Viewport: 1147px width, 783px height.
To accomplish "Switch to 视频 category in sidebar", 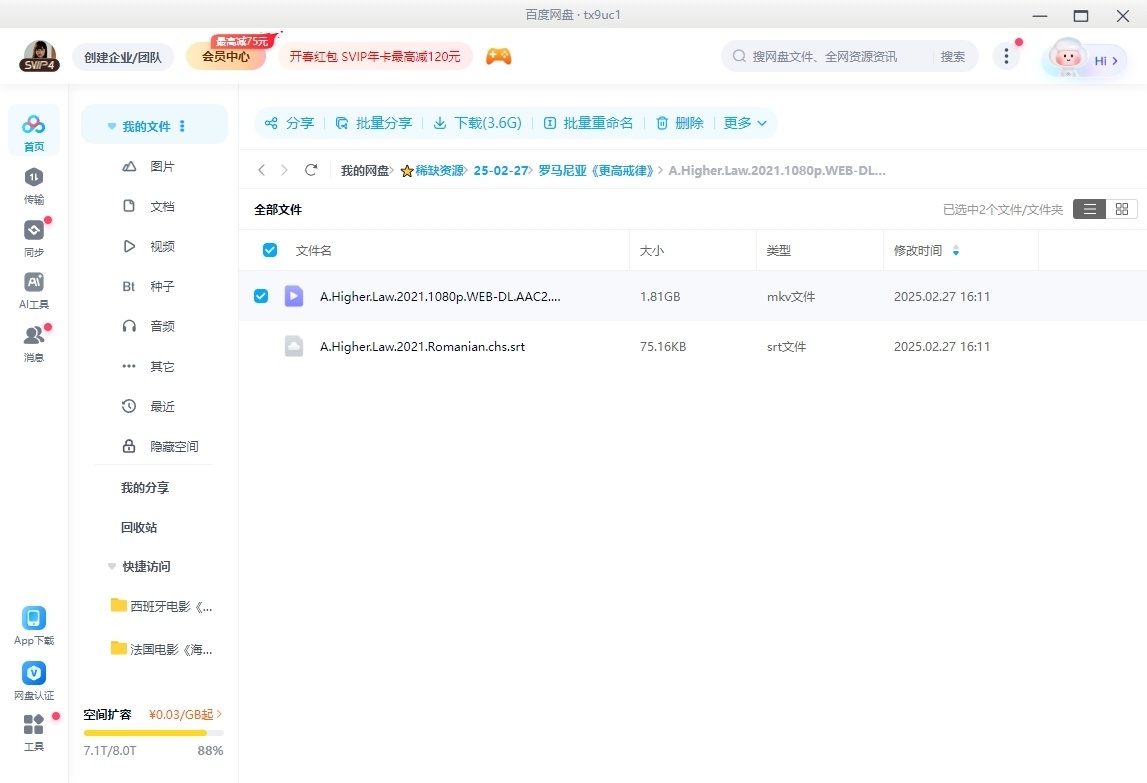I will point(163,246).
